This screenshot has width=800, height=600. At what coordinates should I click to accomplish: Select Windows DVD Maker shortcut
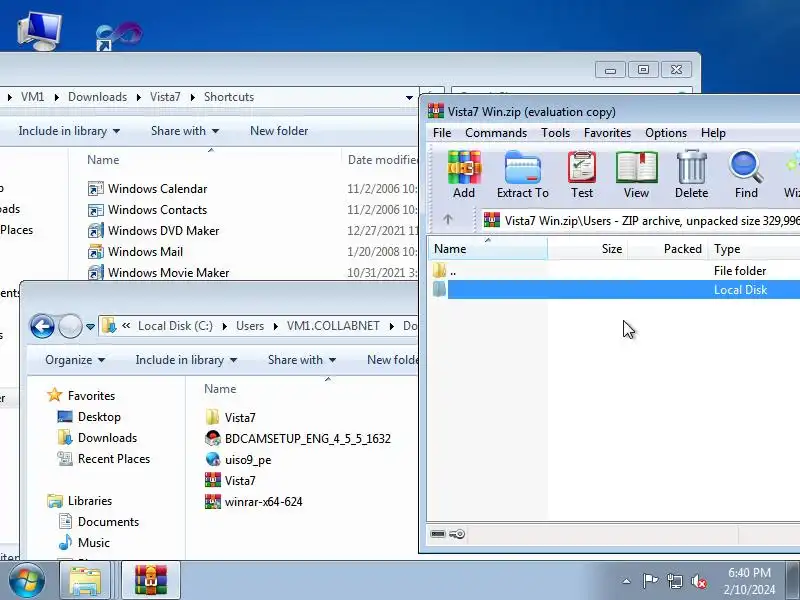pos(154,231)
